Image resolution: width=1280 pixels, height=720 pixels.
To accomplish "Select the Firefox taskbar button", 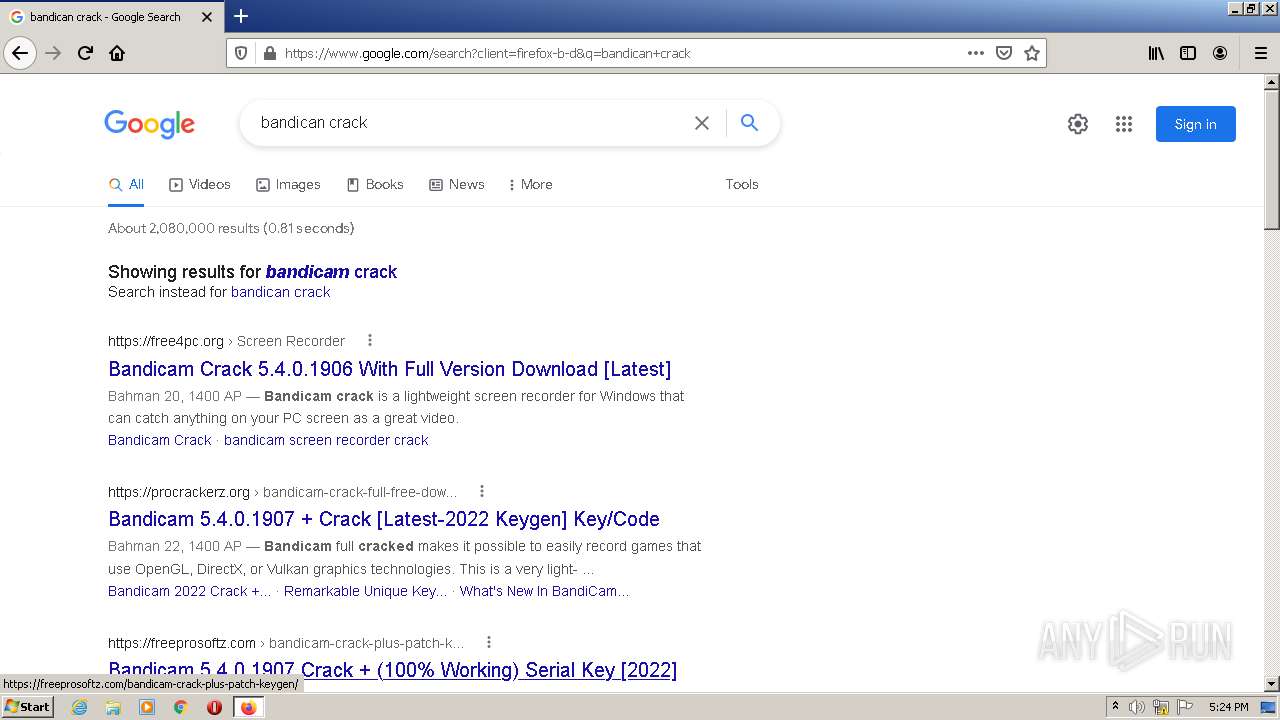I will tap(248, 707).
